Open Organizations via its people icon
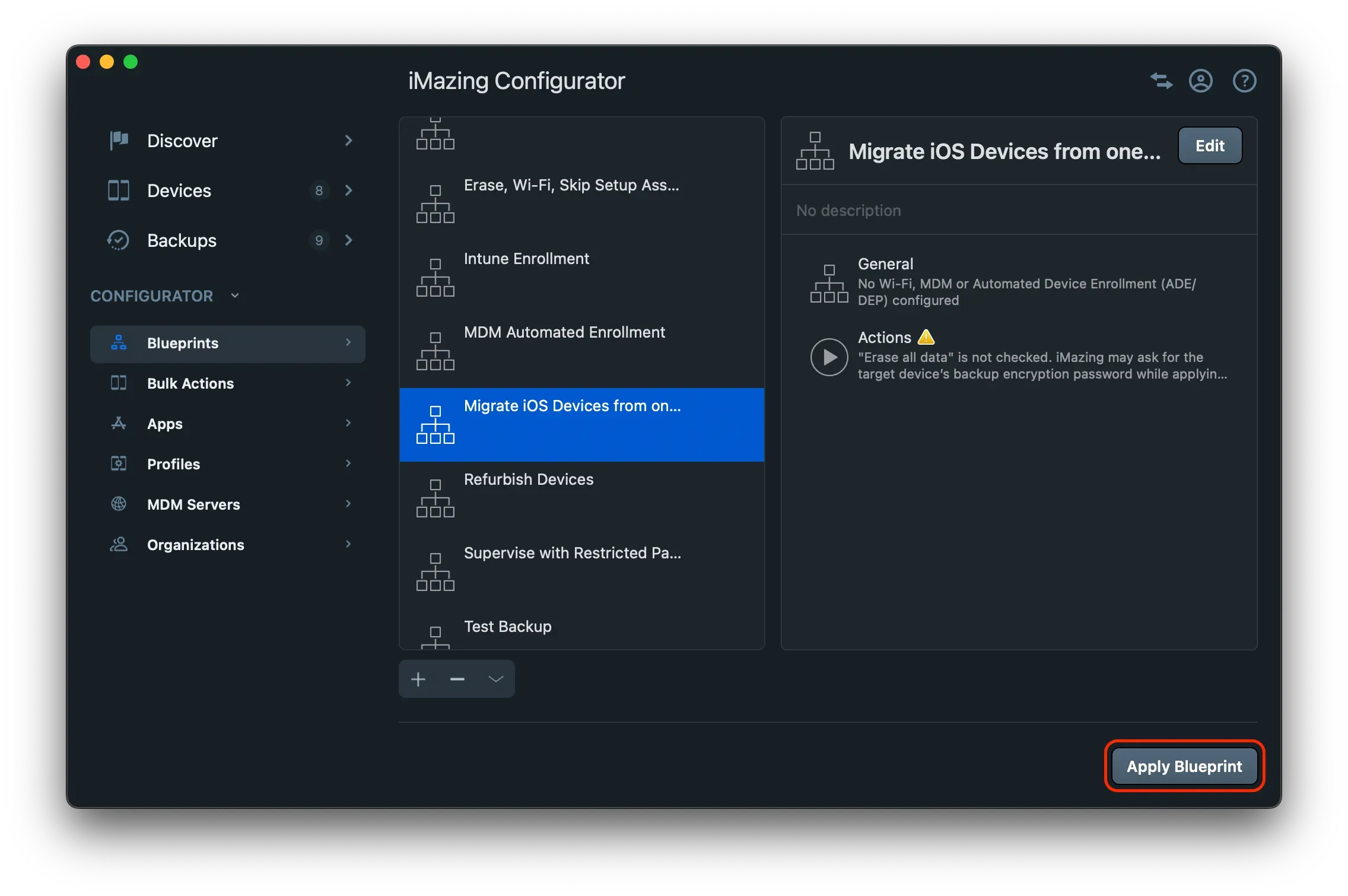Image resolution: width=1348 pixels, height=896 pixels. click(x=118, y=544)
